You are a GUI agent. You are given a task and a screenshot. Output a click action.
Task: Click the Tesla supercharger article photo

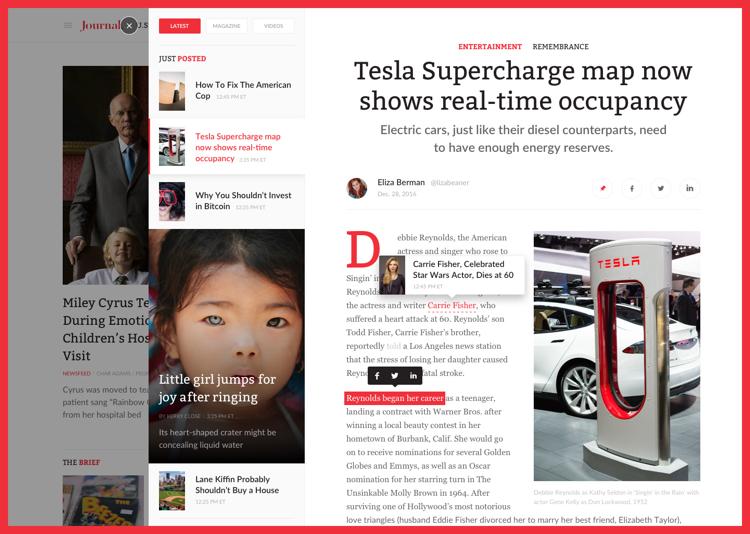[616, 356]
